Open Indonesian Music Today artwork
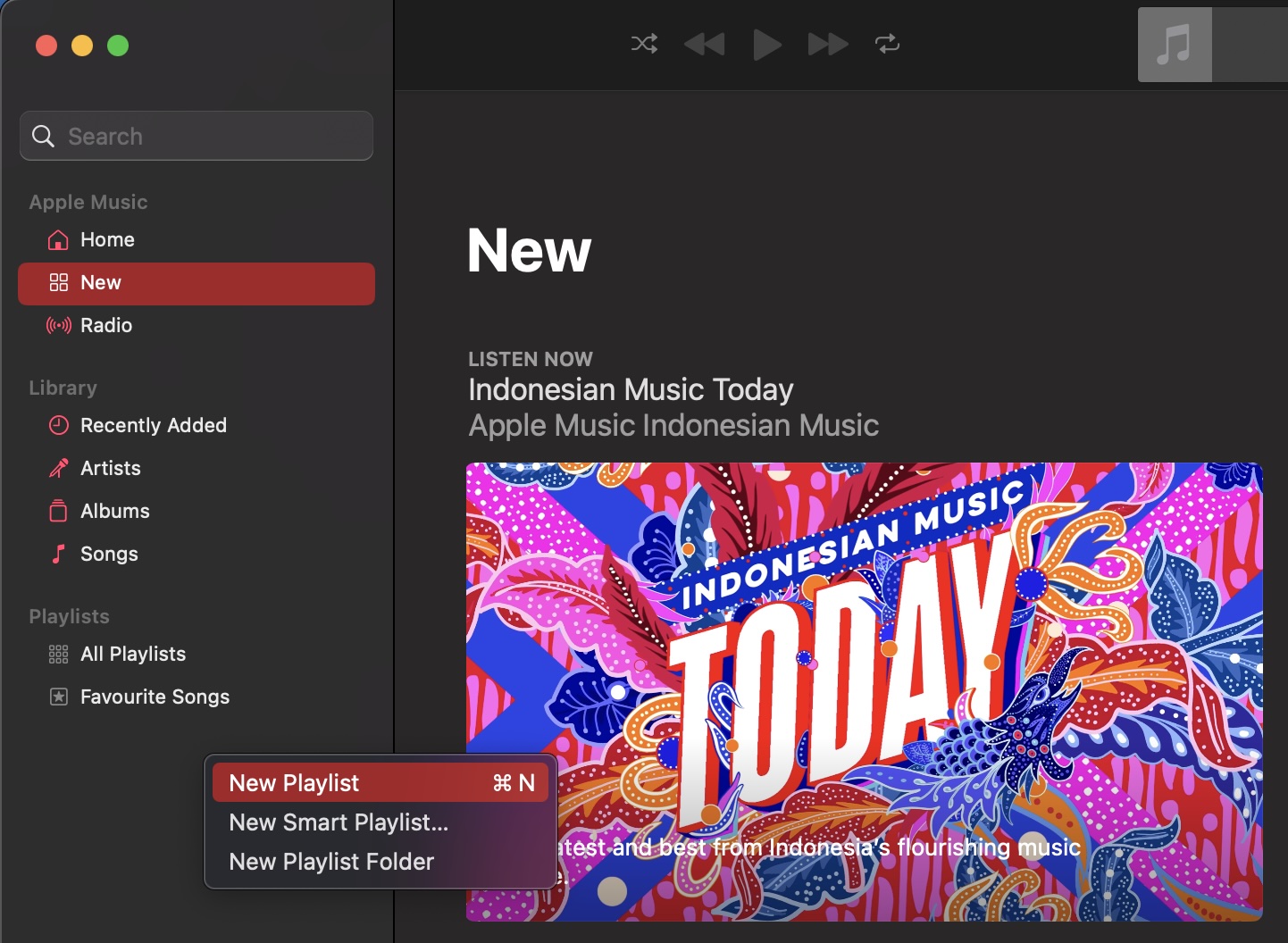 pos(864,692)
